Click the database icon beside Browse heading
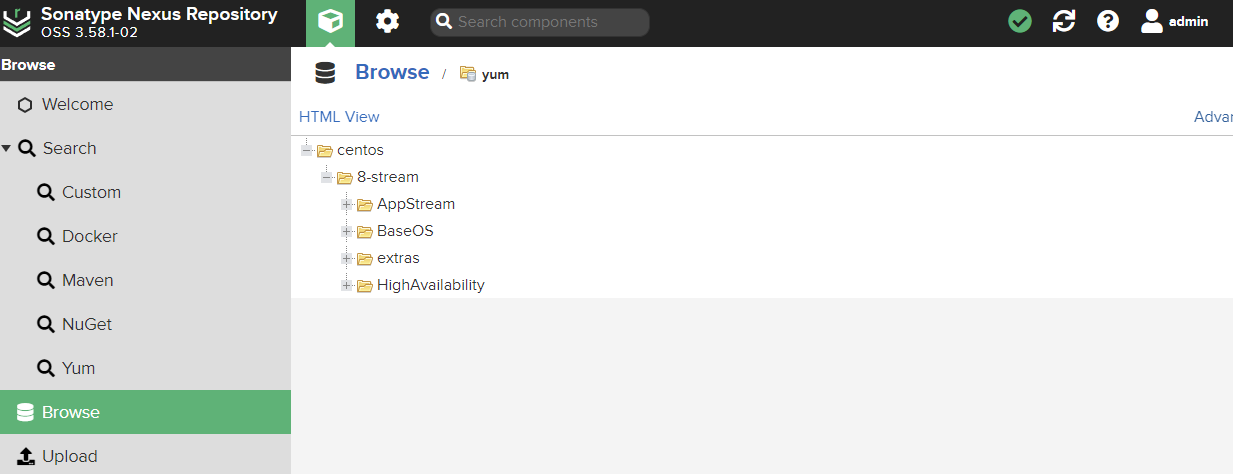The width and height of the screenshot is (1233, 474). [325, 73]
